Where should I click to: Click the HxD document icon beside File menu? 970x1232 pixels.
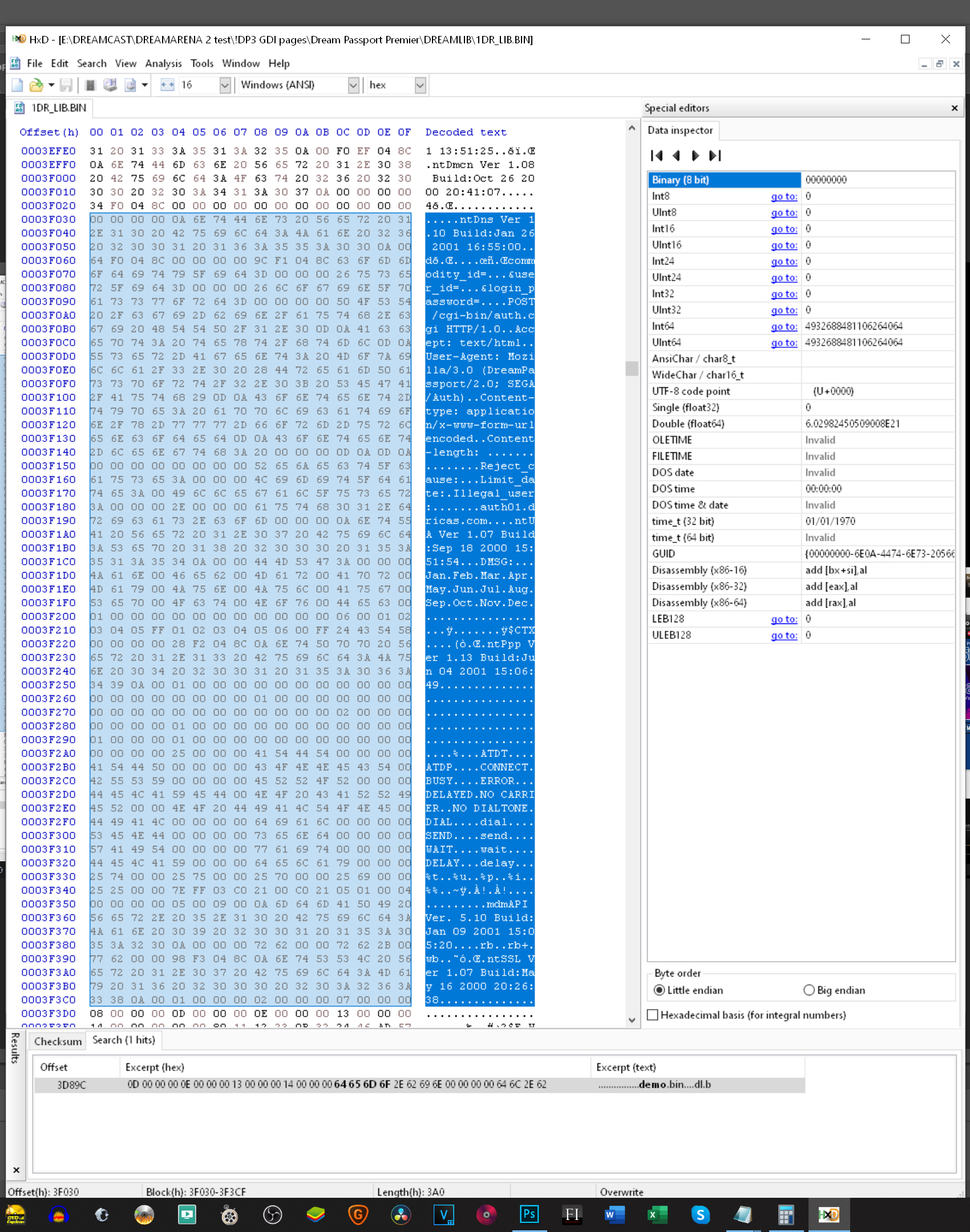15,63
